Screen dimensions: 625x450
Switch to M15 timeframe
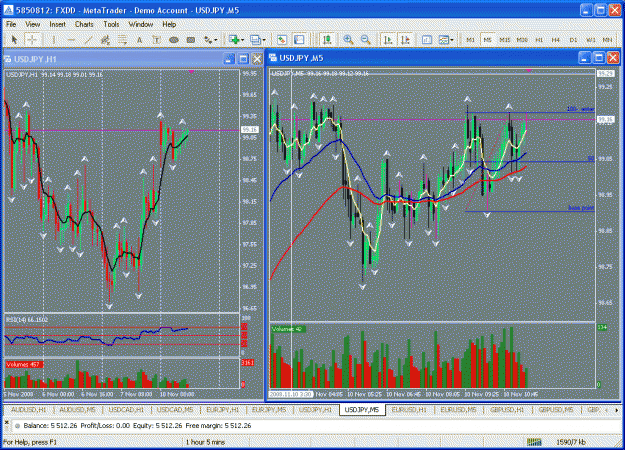(x=505, y=40)
